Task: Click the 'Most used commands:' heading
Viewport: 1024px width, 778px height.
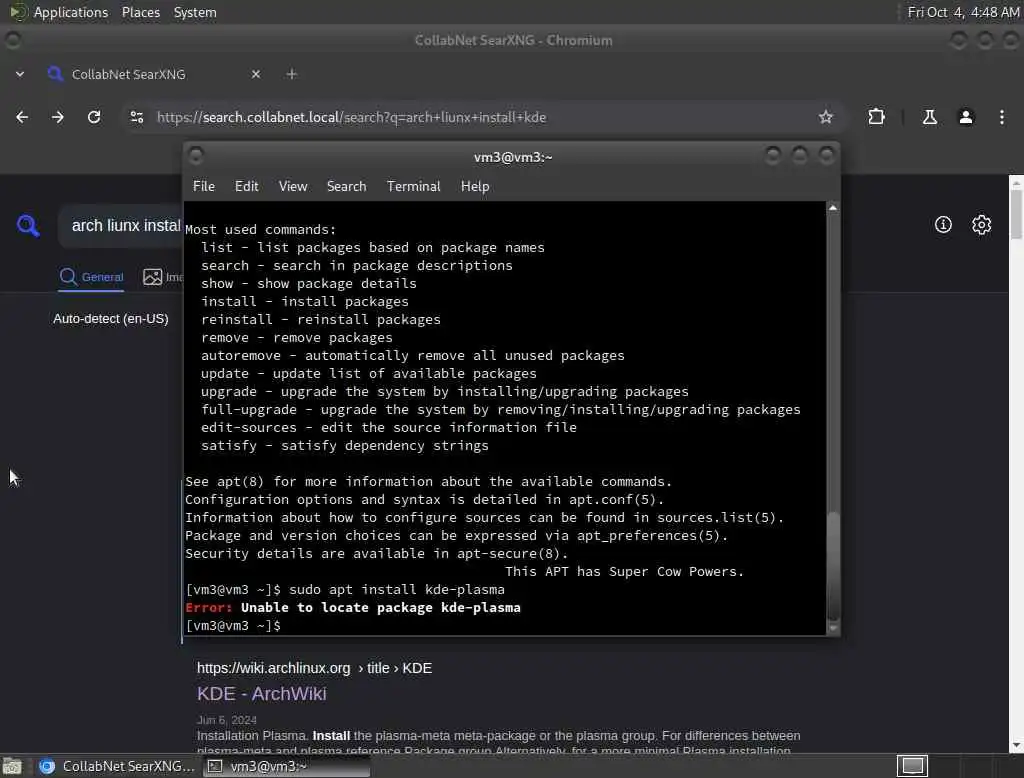Action: (x=261, y=229)
